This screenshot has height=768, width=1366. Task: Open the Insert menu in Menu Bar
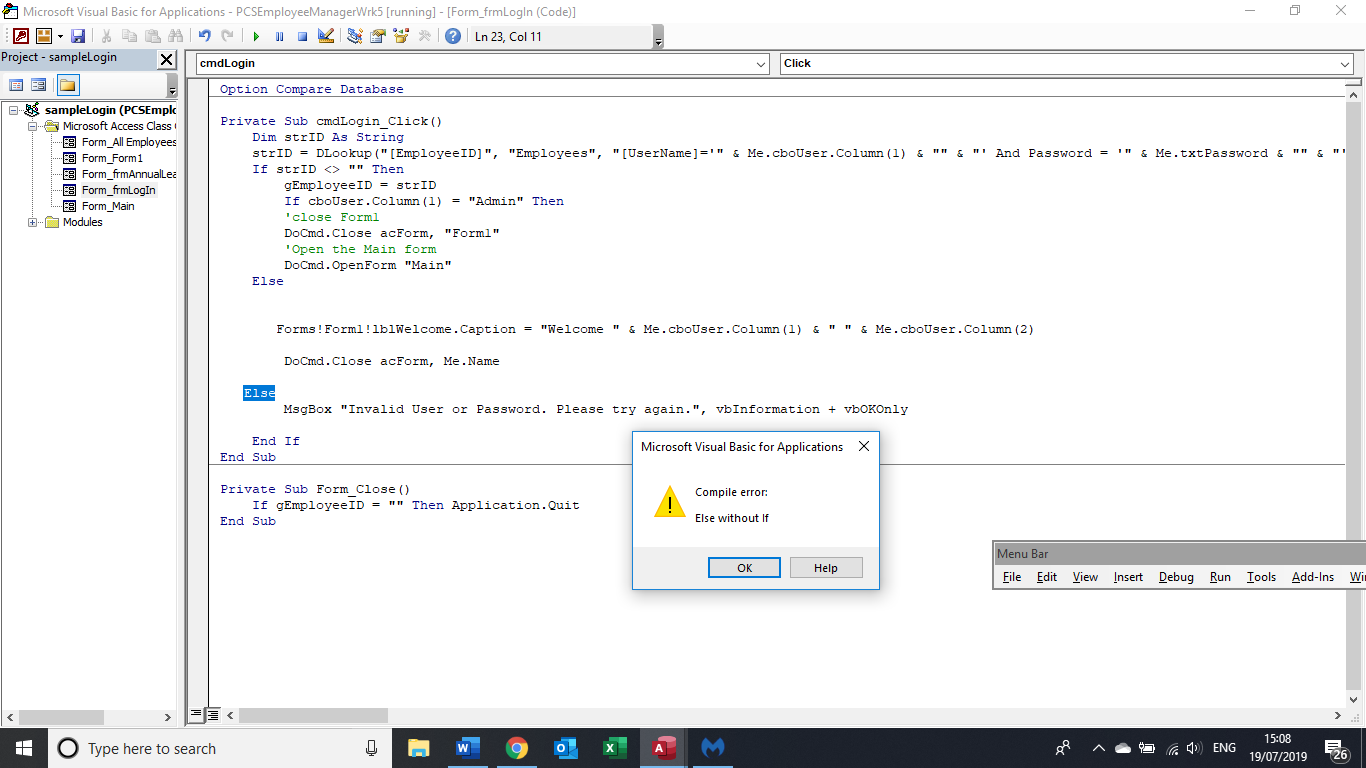pyautogui.click(x=1128, y=577)
